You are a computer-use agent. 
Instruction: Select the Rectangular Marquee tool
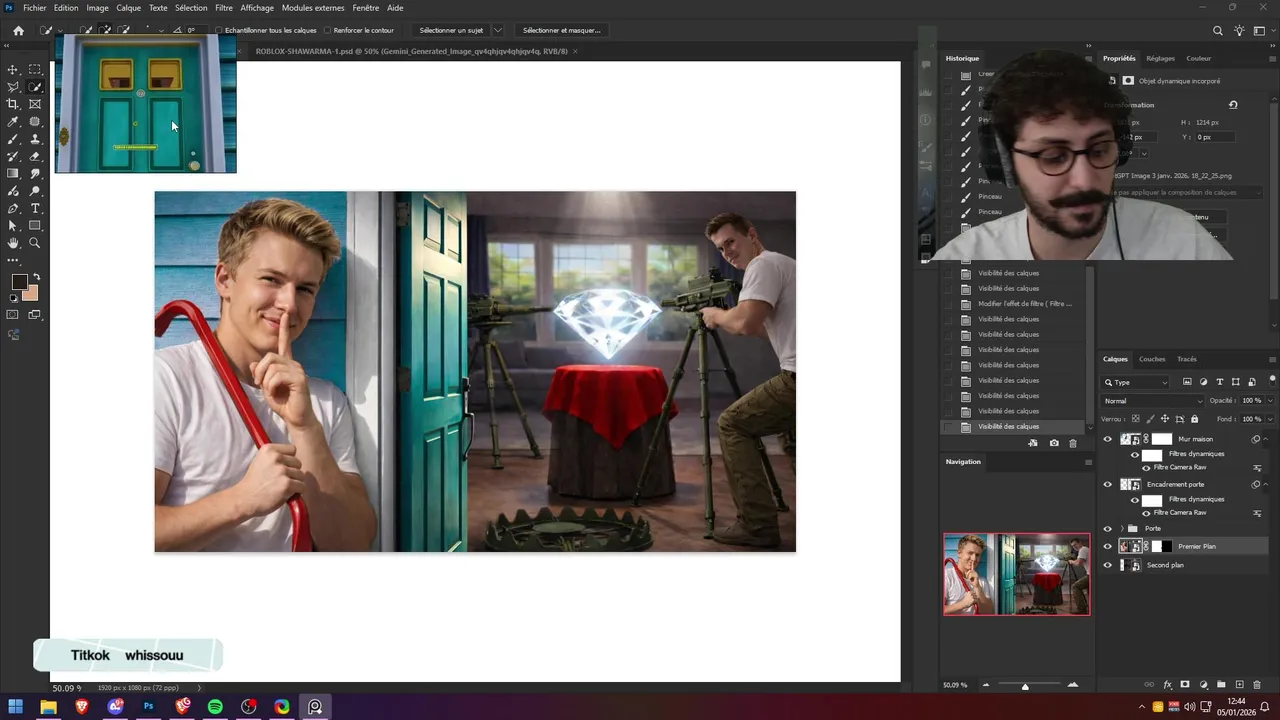coord(35,69)
